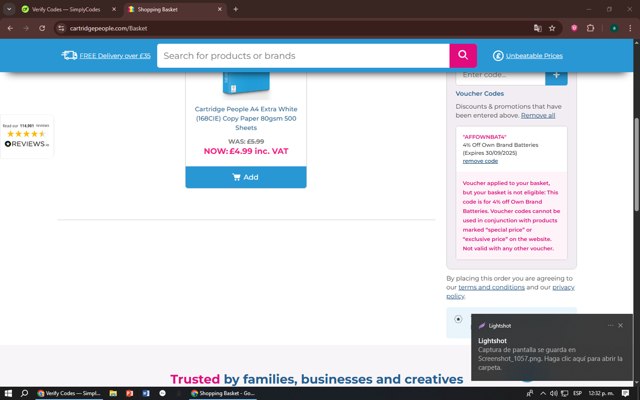
Task: Open the privacy policy link
Action: click(563, 287)
